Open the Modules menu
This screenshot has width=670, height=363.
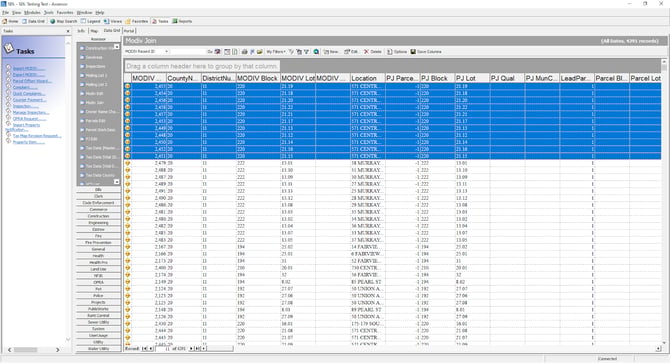[x=32, y=12]
